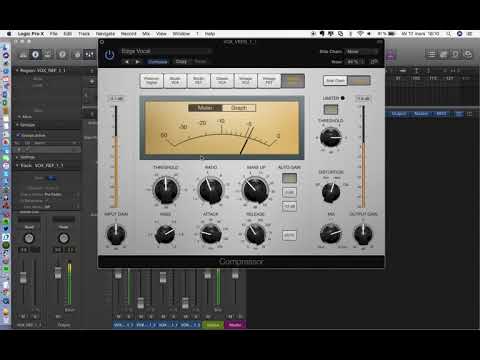This screenshot has width=480, height=360.
Task: Toggle the Limiter on/off button
Action: tap(331, 109)
